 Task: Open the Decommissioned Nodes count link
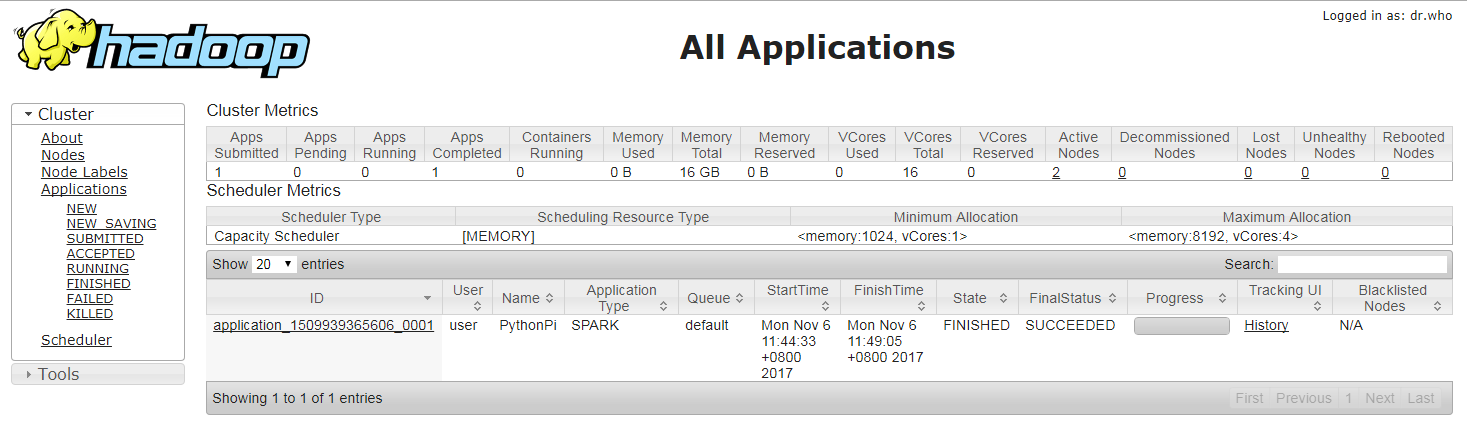click(1122, 172)
